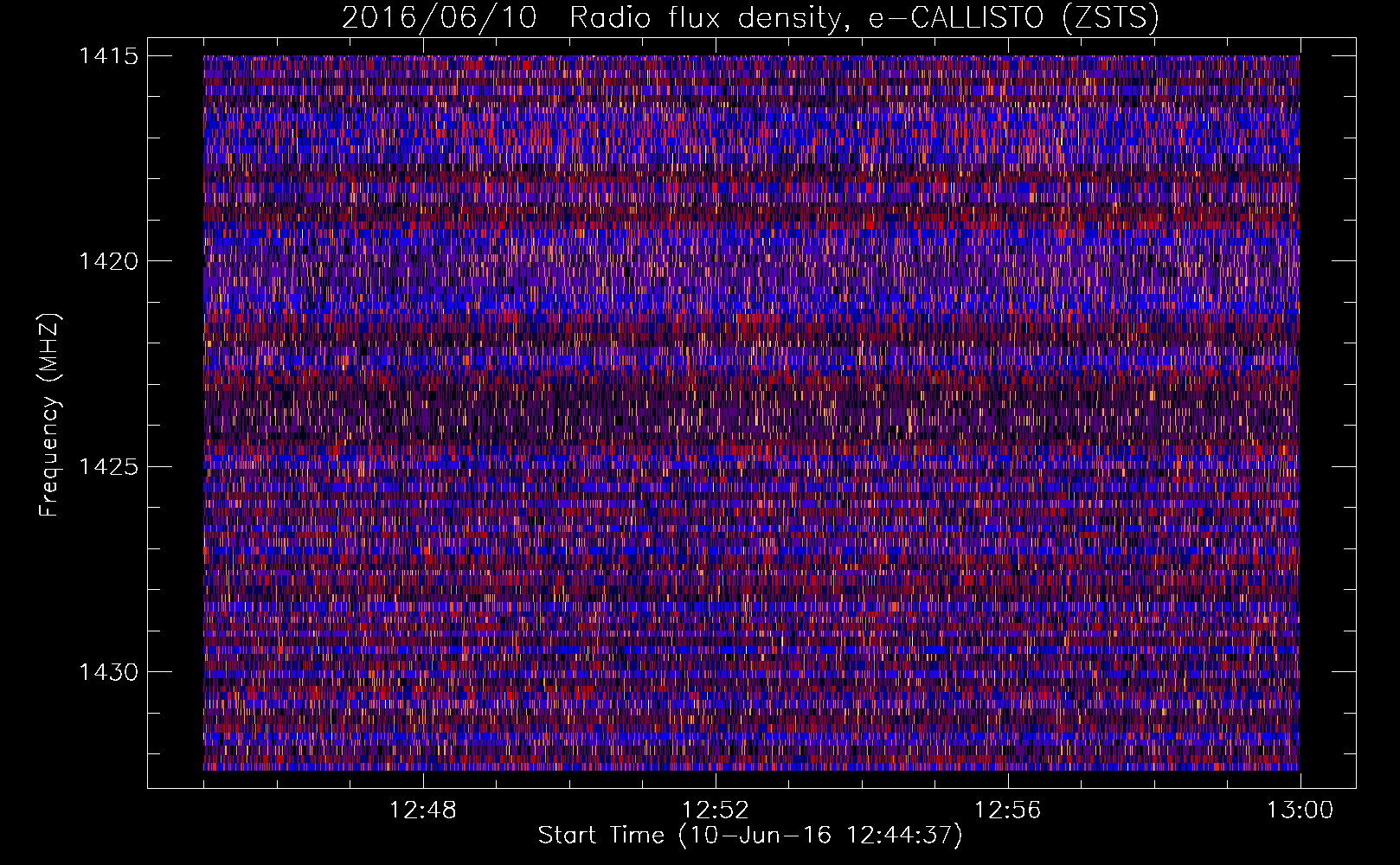Click the plot title '2016/06/10 Radio flux density, e-CALLISTO (ZSTS)'
The width and height of the screenshot is (1400, 865).
point(750,18)
